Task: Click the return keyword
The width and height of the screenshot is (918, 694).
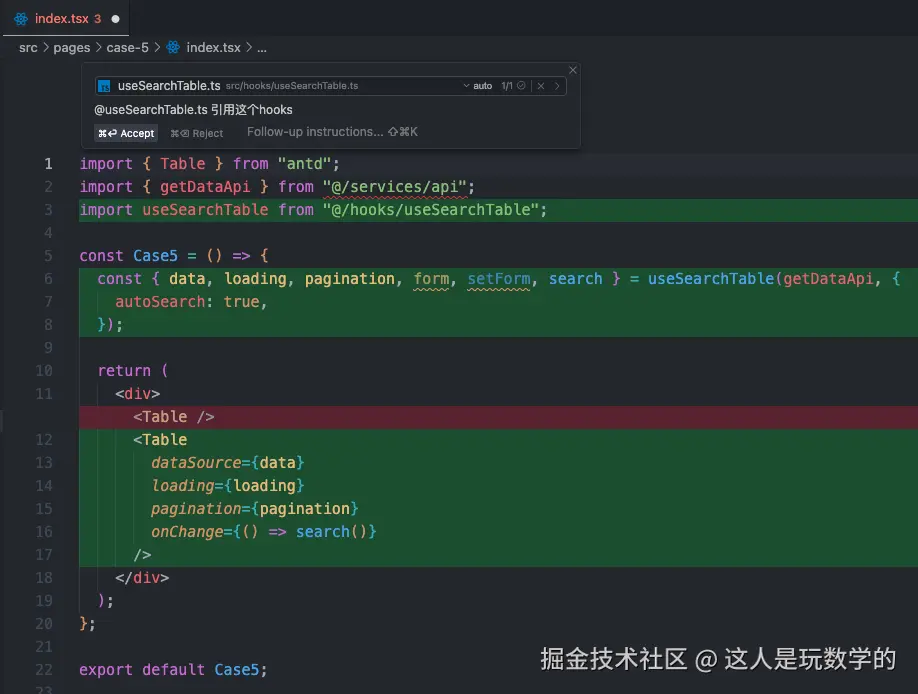Action: (124, 371)
